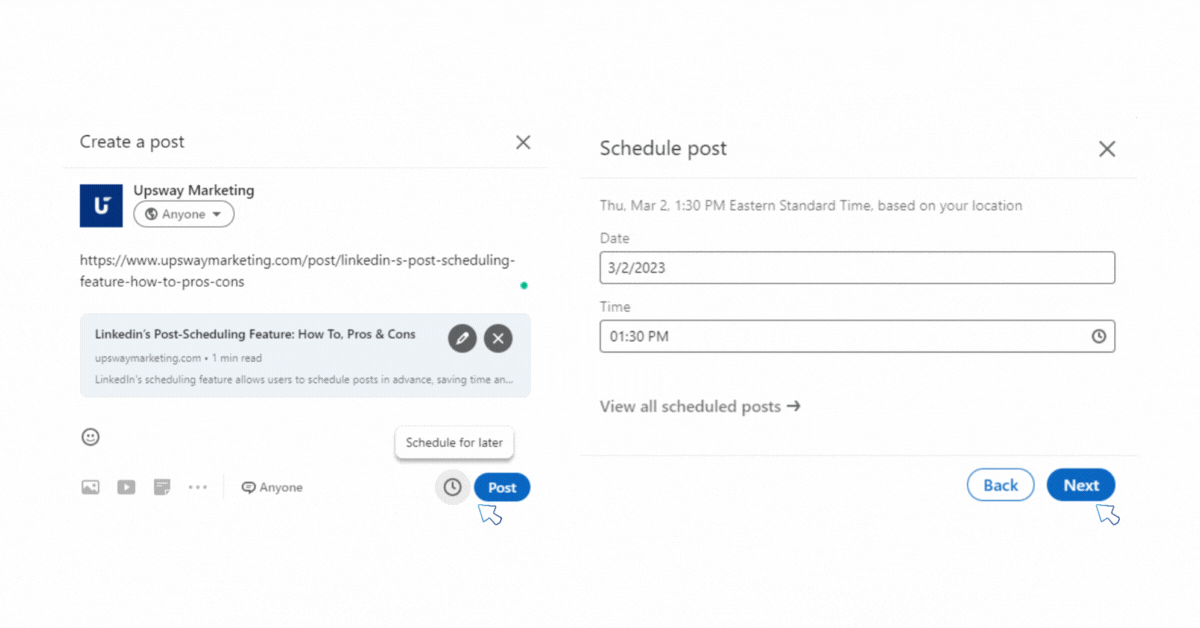
Task: Remove link preview with the X icon
Action: [x=498, y=338]
